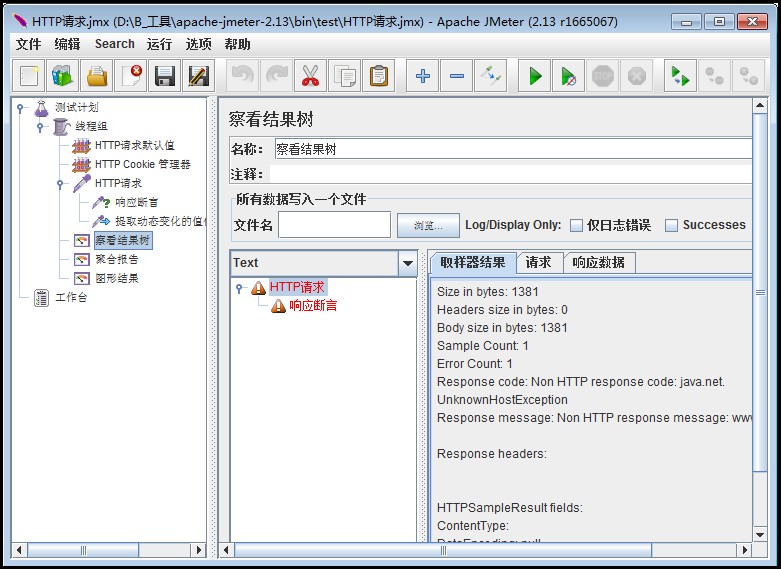Click Error Count: 1 text line
Viewport: 781px width, 569px height.
475,364
